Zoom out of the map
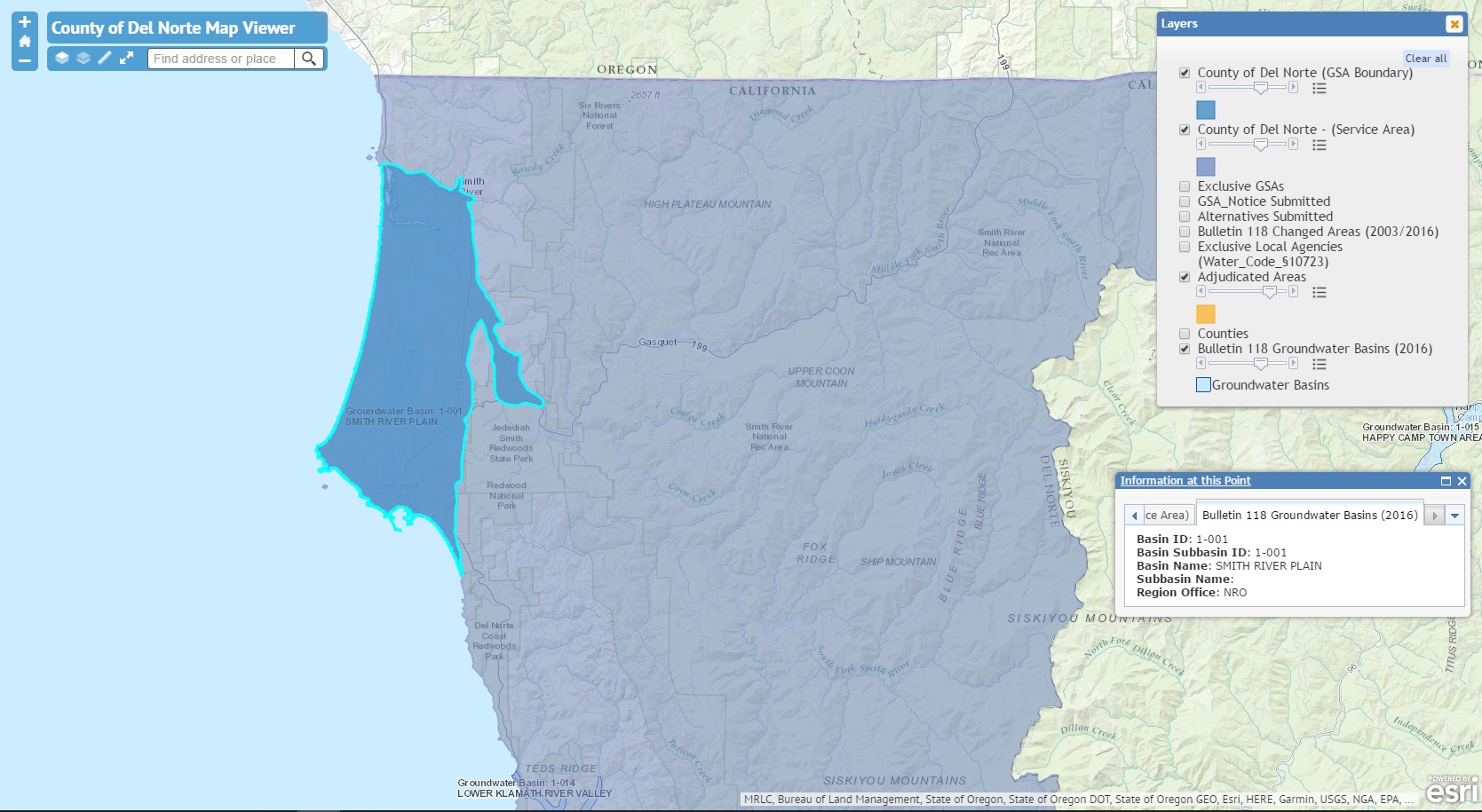Screen dimensions: 1482x812 pos(25,61)
